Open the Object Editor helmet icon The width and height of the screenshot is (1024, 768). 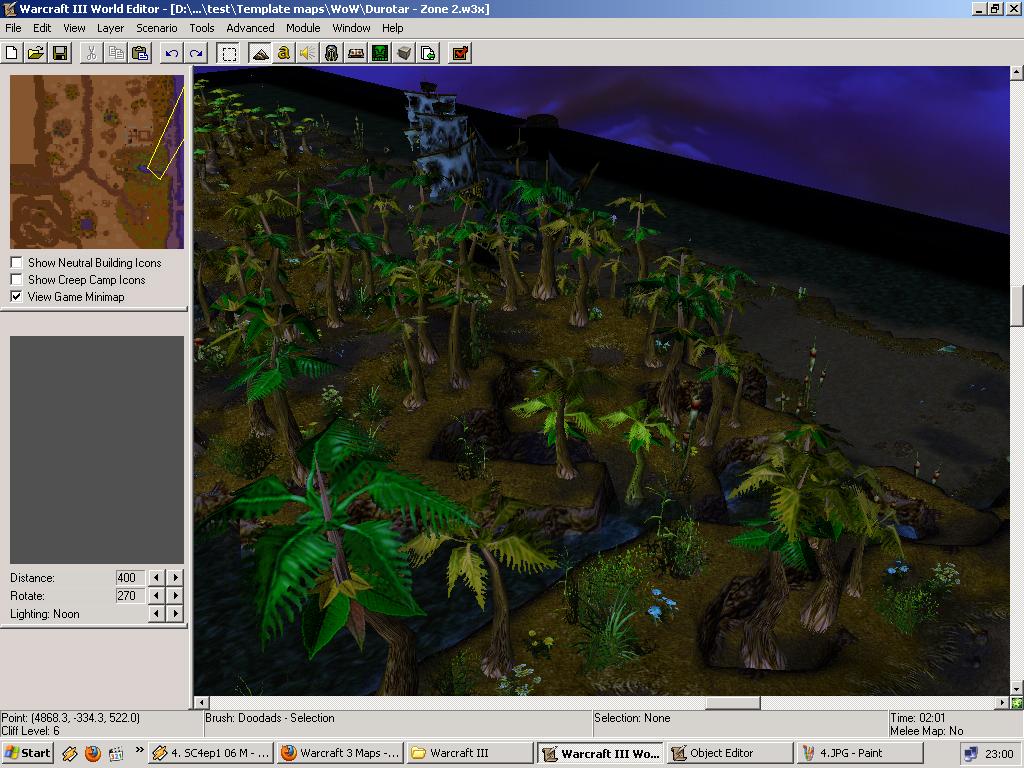(332, 53)
